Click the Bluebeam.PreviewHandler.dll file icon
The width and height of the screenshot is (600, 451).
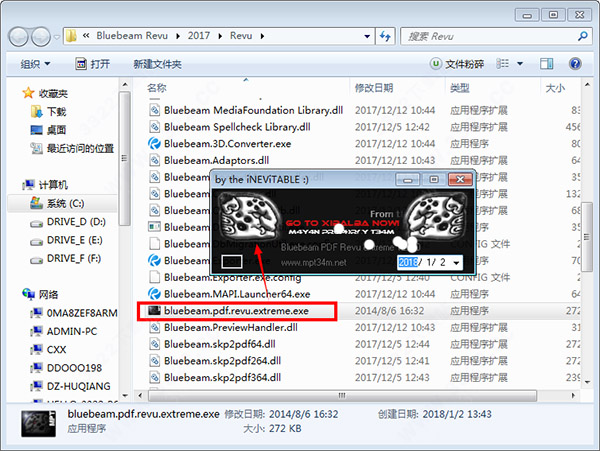tap(154, 327)
